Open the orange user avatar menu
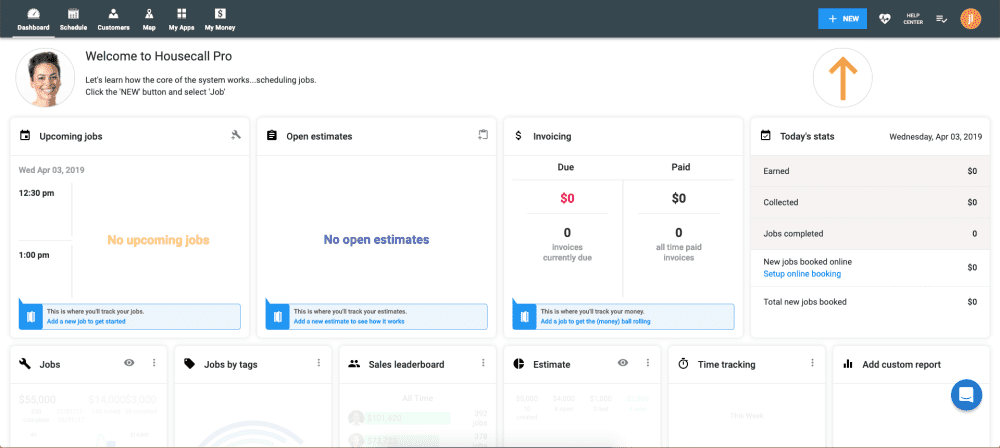The height and width of the screenshot is (448, 1000). point(970,19)
